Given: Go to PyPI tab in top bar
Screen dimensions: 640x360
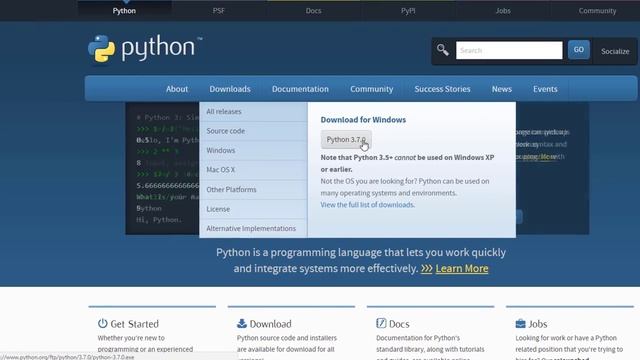Looking at the screenshot, I should (x=408, y=11).
